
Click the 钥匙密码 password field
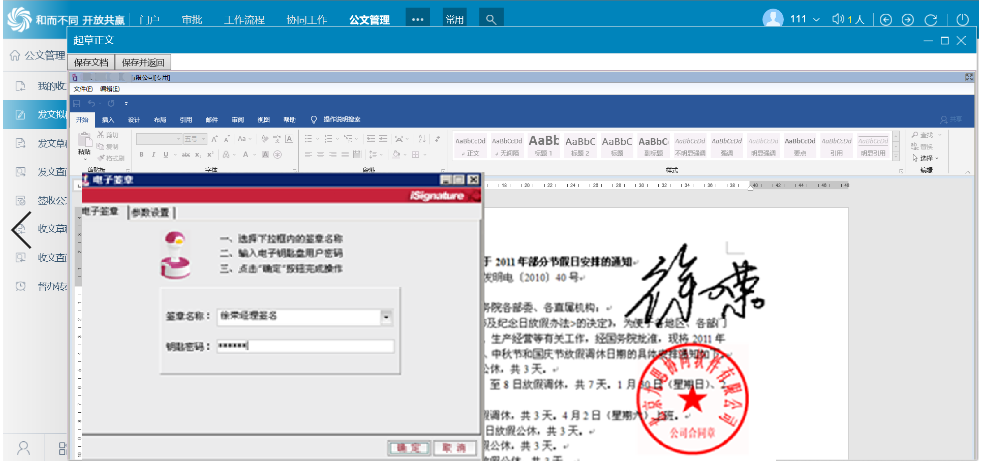coord(306,346)
